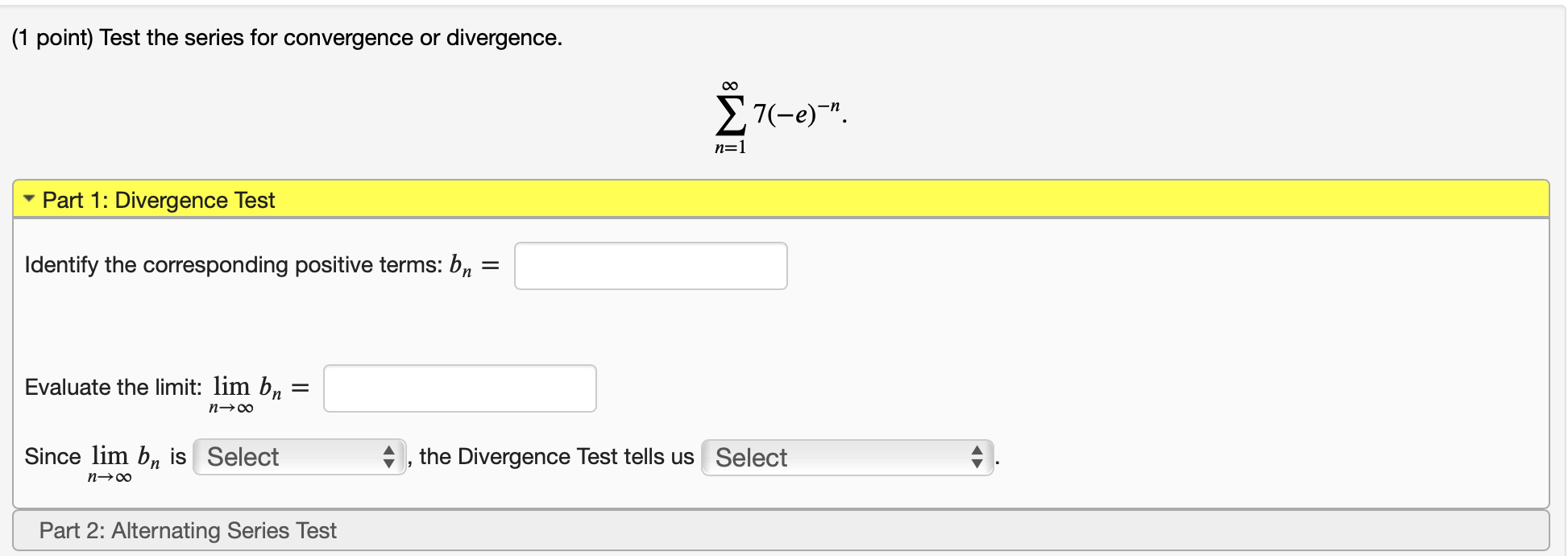Click 'the Divergence Test tells us' text

coord(556,457)
